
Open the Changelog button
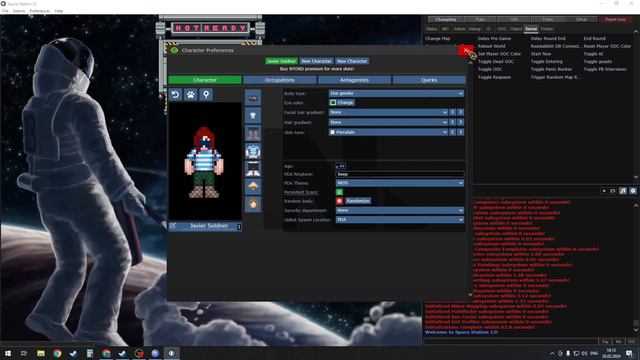pyautogui.click(x=446, y=19)
